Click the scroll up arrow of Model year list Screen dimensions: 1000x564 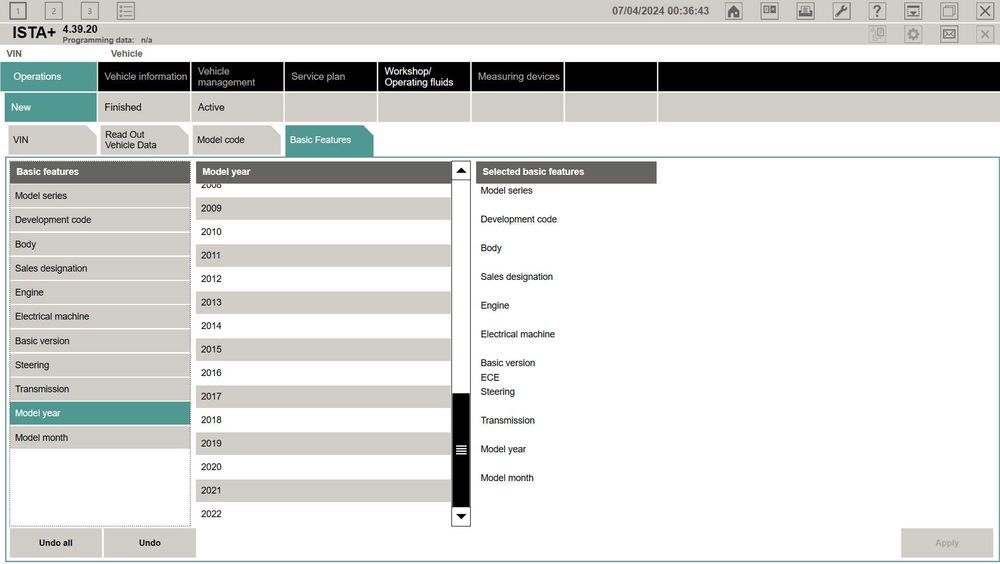tap(461, 171)
